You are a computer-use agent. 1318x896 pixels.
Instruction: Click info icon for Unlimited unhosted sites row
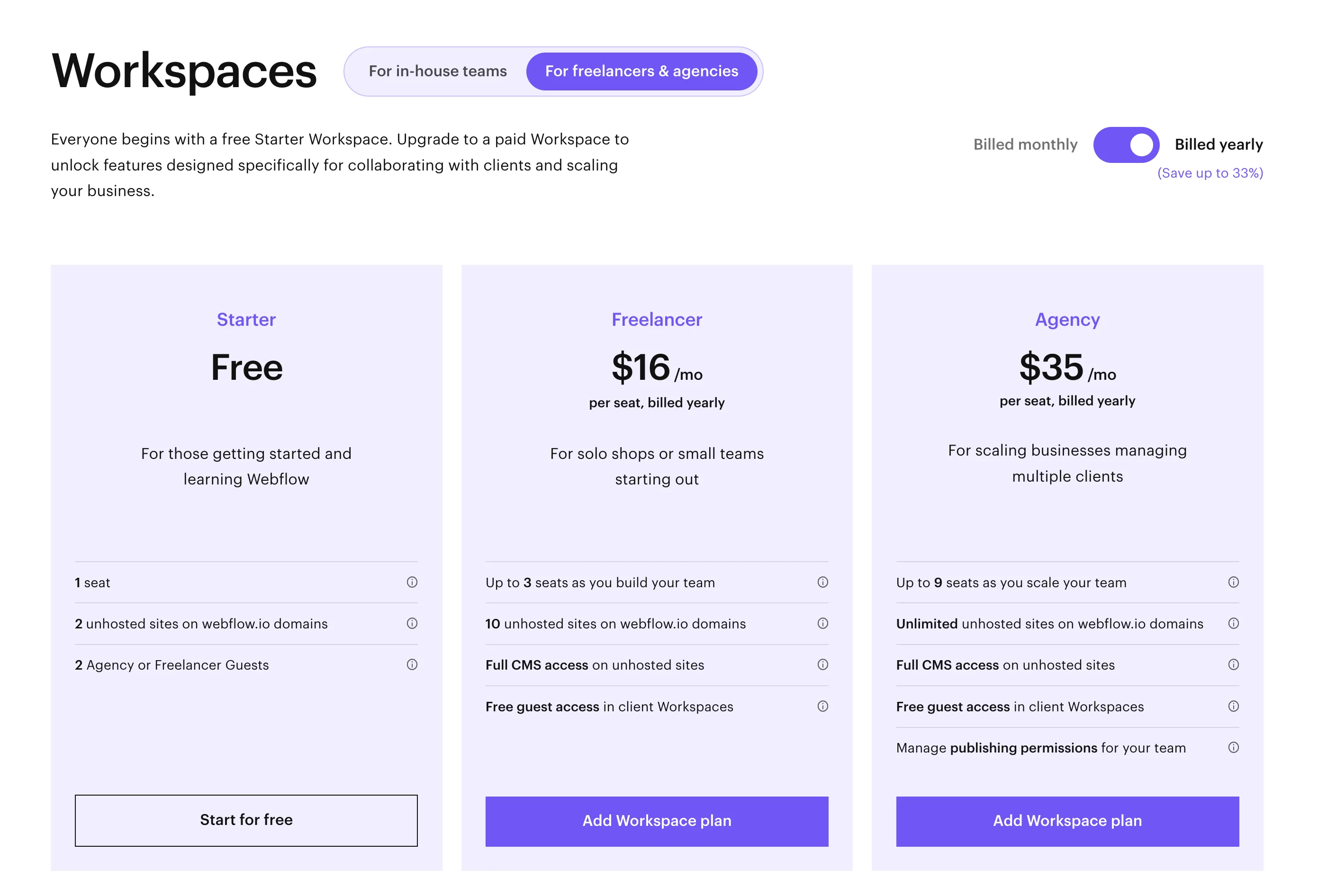(x=1233, y=623)
